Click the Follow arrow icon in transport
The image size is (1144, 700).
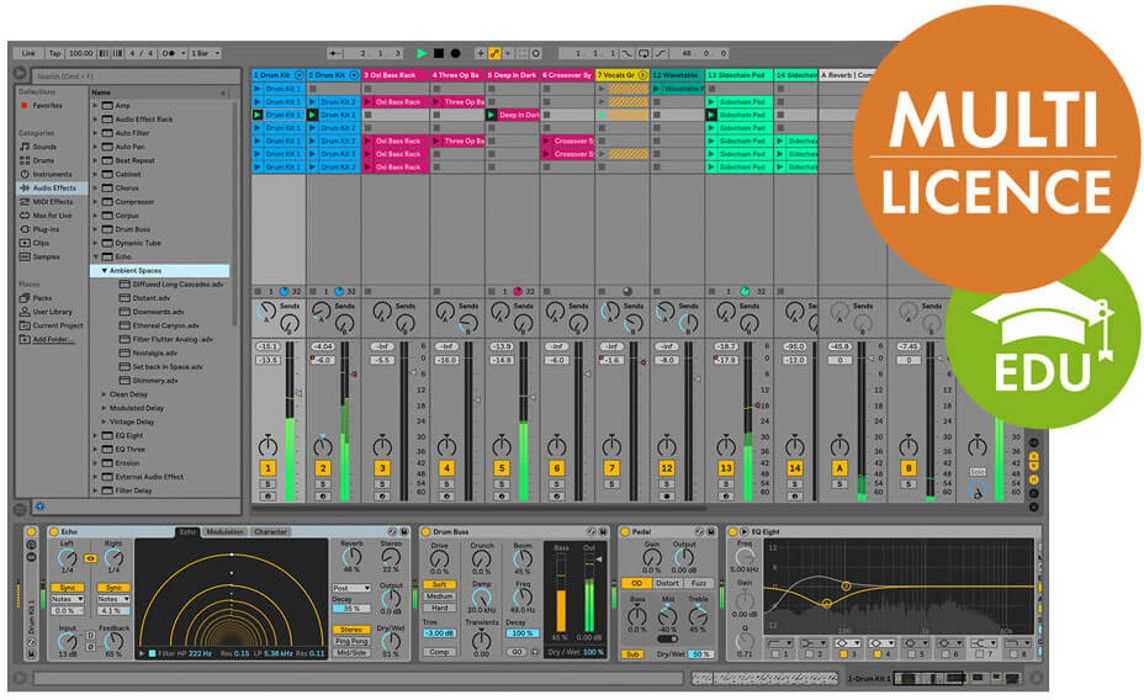click(335, 53)
